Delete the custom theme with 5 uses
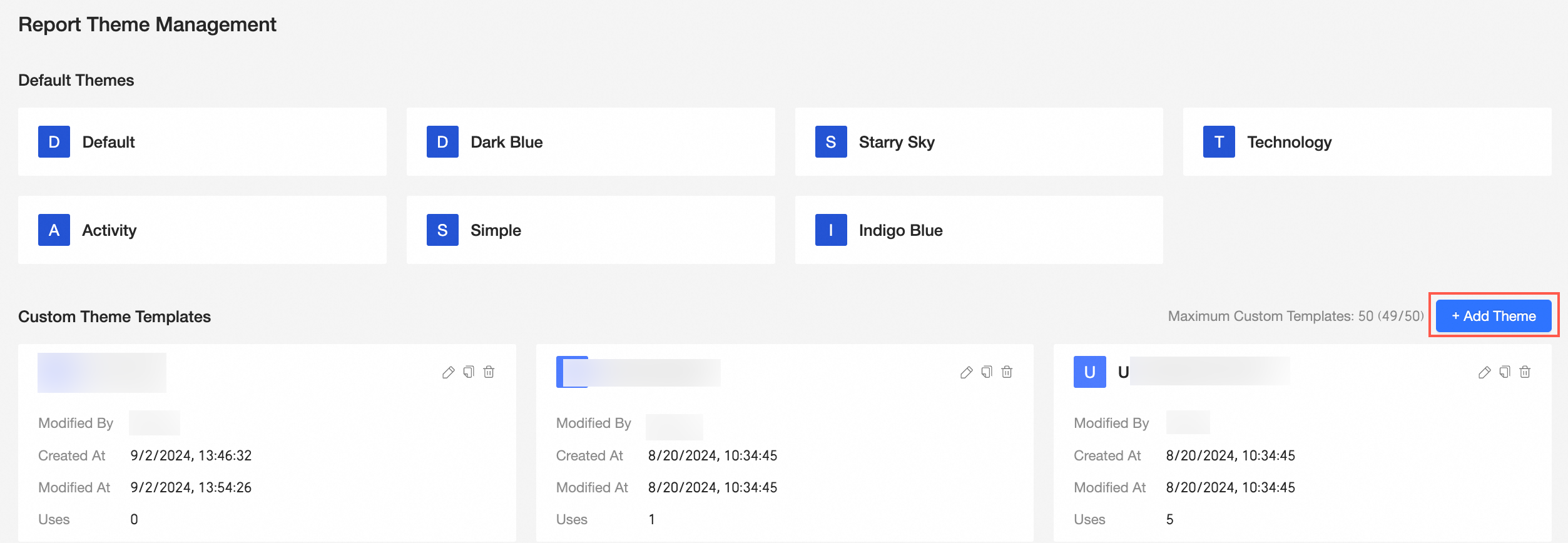The width and height of the screenshot is (1568, 543). coord(1525,372)
